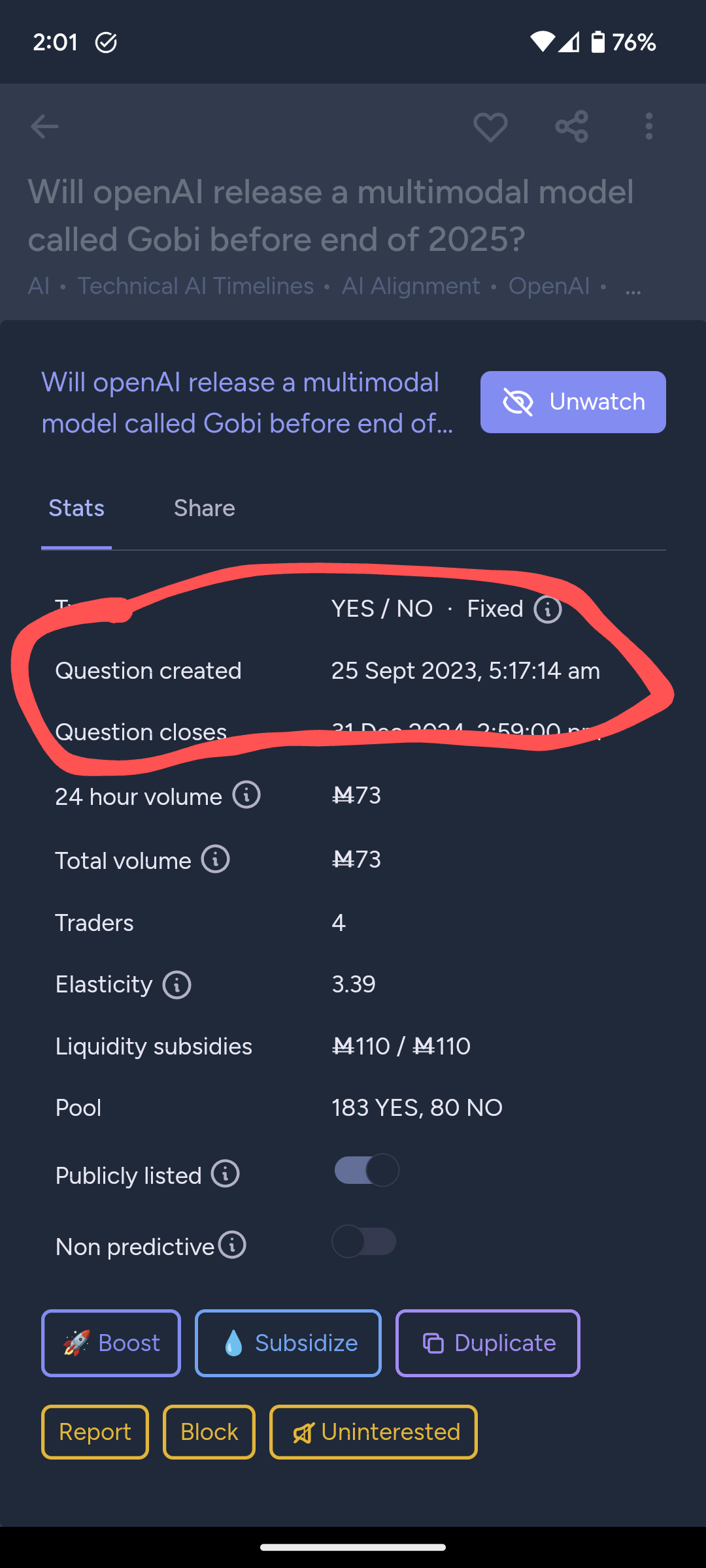The height and width of the screenshot is (1568, 706).
Task: Open the question title link
Action: click(248, 402)
